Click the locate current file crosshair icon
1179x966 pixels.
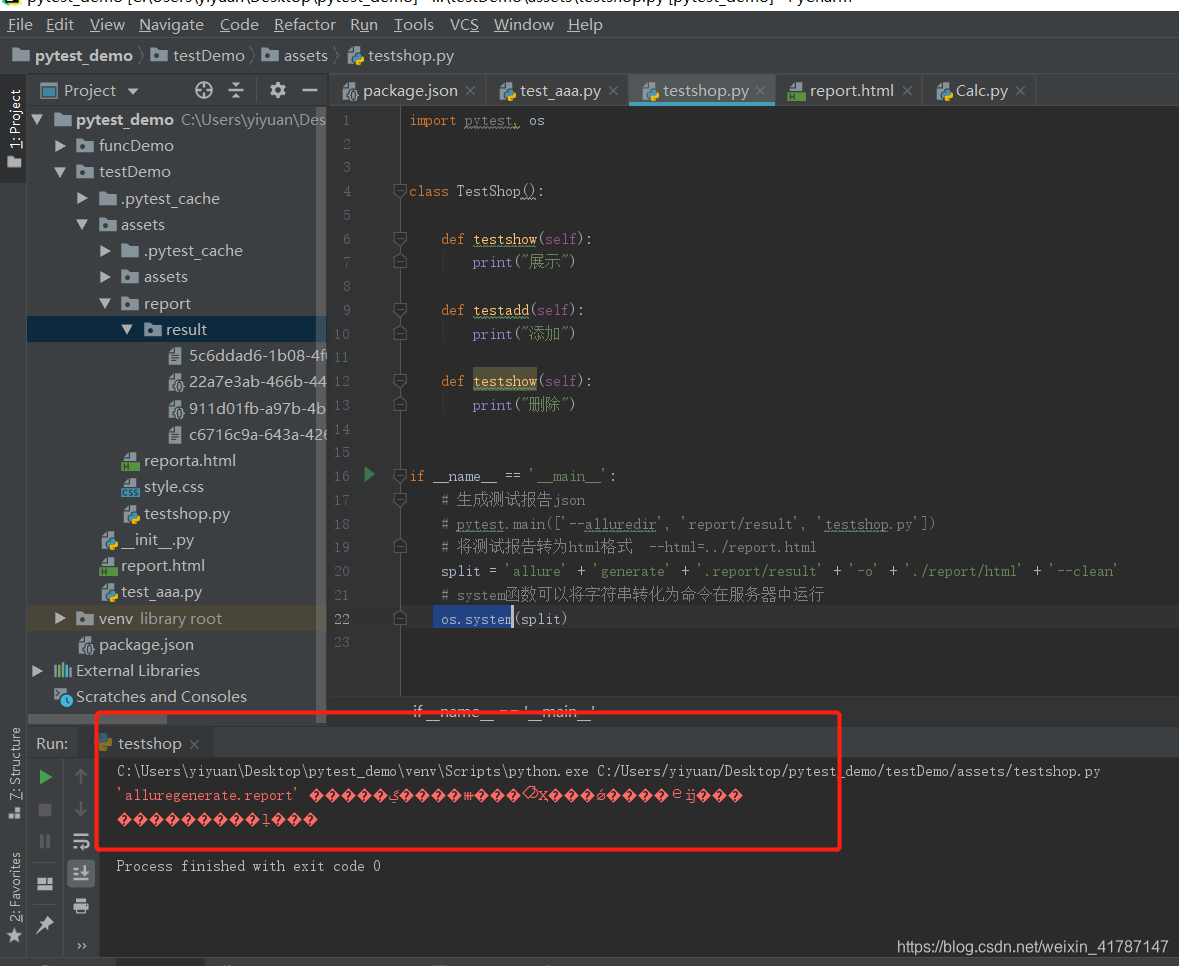[204, 91]
